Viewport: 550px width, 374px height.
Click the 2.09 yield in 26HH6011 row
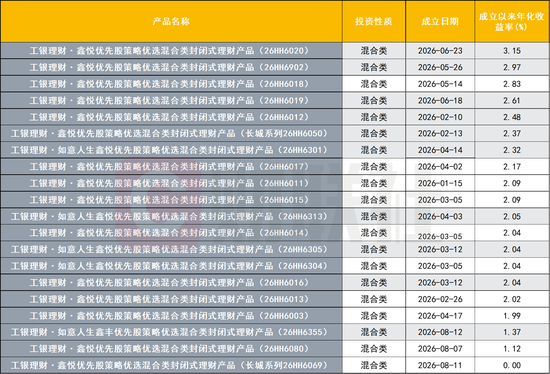pyautogui.click(x=512, y=183)
